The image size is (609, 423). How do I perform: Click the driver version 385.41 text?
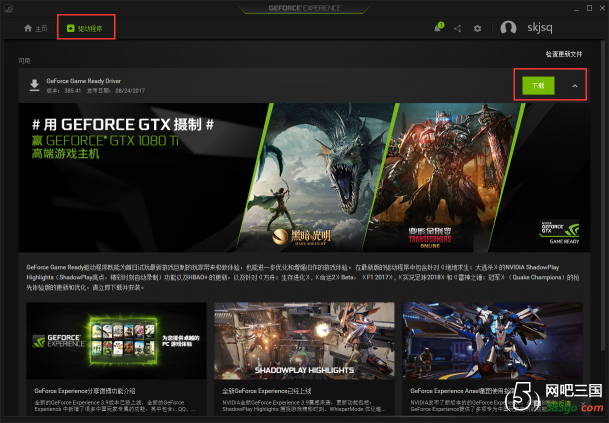tap(64, 91)
